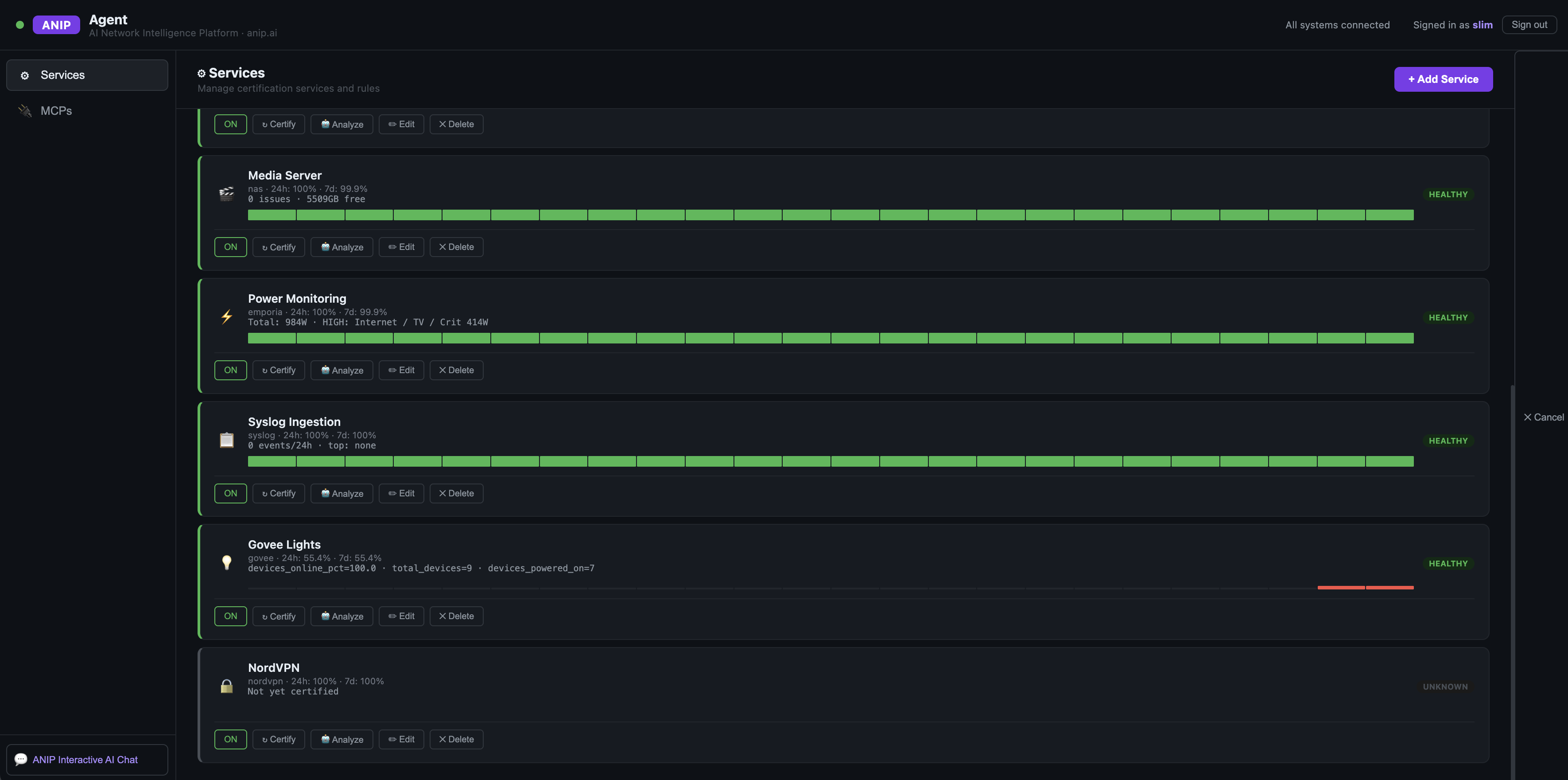Open ANIP Interactive AI Chat

[87, 759]
